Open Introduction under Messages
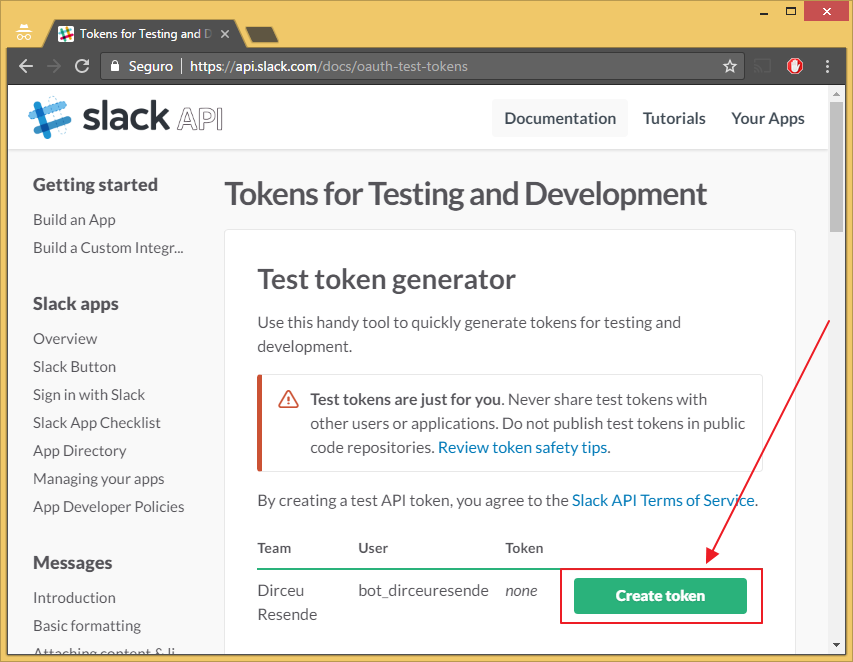Viewport: 853px width, 662px height. click(75, 598)
